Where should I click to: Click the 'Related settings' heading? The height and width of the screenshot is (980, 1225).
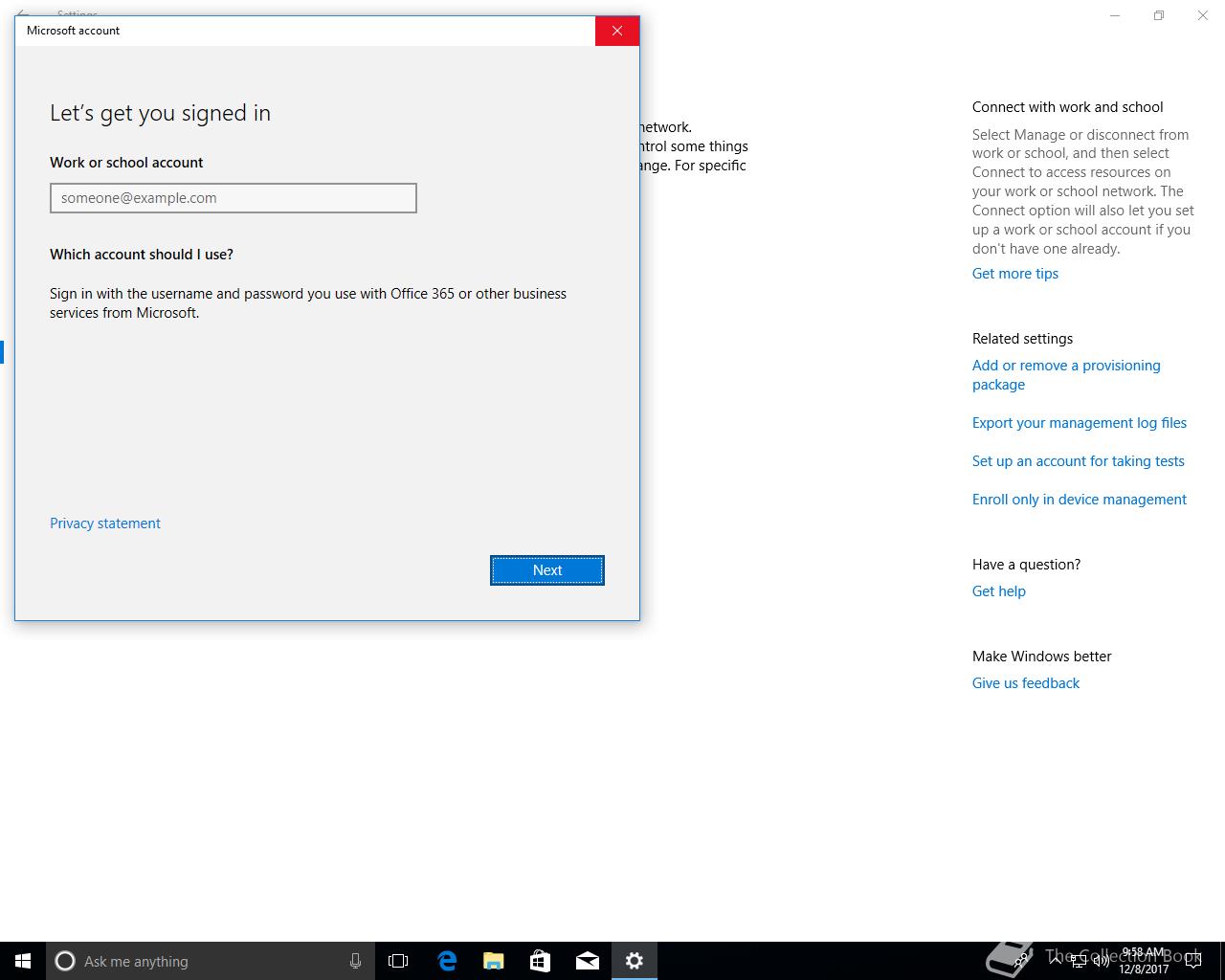click(1022, 339)
